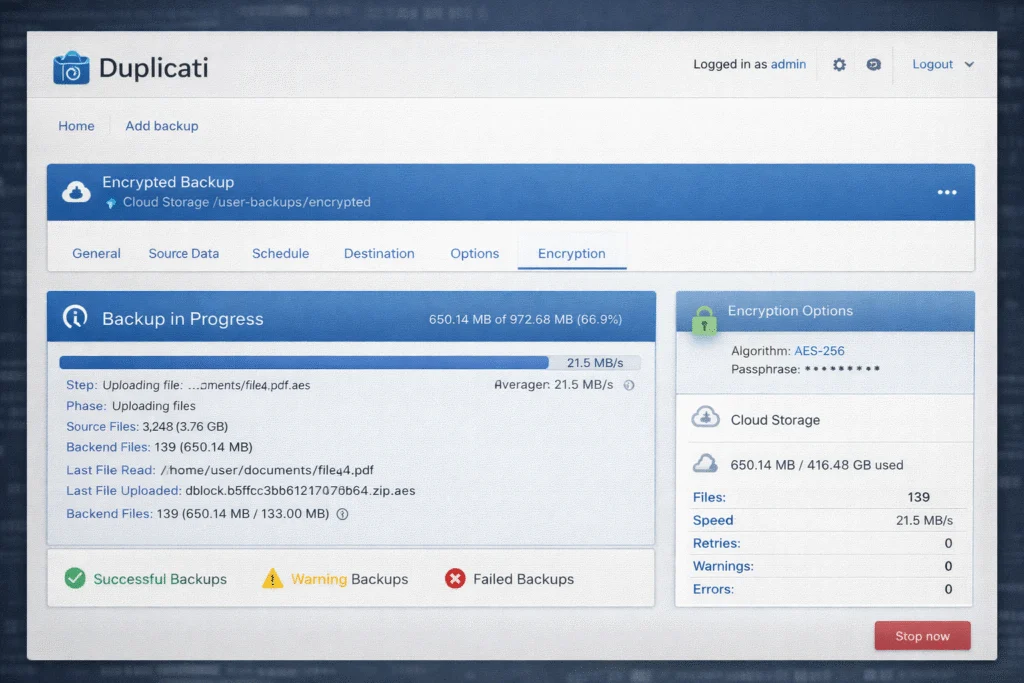Click the cloud icon on the Encrypted Backup banner
This screenshot has width=1024, height=683.
(x=76, y=190)
